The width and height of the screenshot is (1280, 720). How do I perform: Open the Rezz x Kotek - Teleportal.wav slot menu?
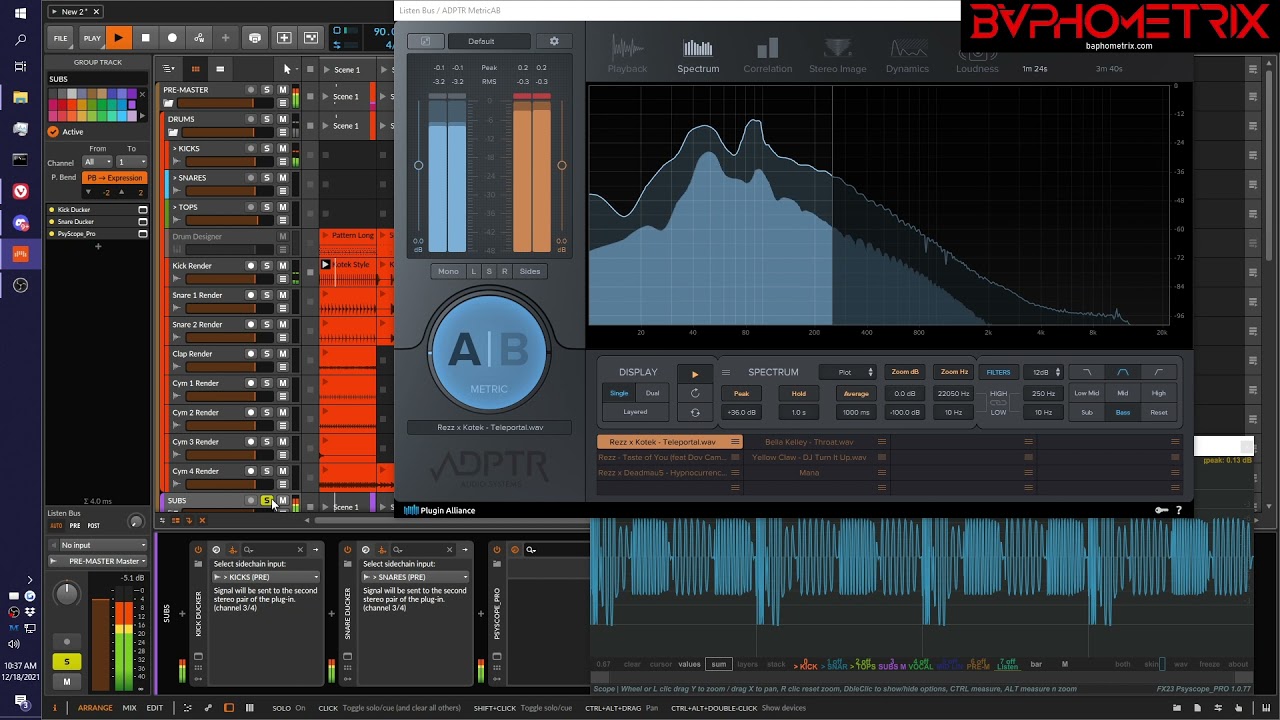coord(735,442)
